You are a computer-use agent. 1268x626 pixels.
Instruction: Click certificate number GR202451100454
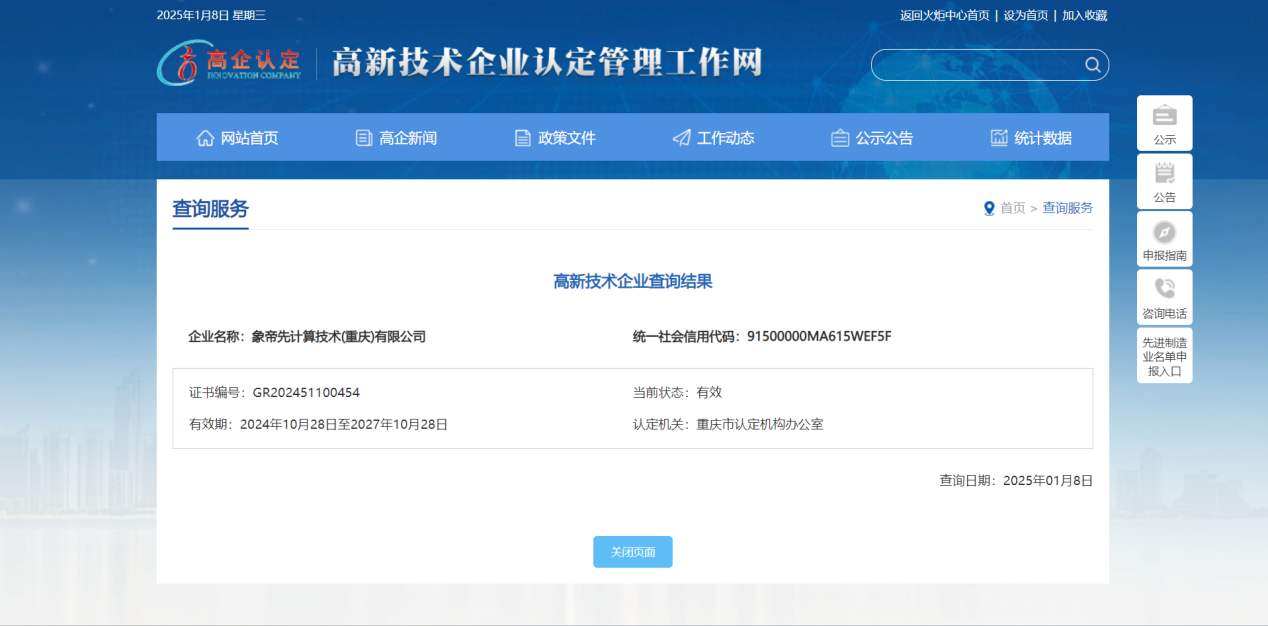click(306, 393)
